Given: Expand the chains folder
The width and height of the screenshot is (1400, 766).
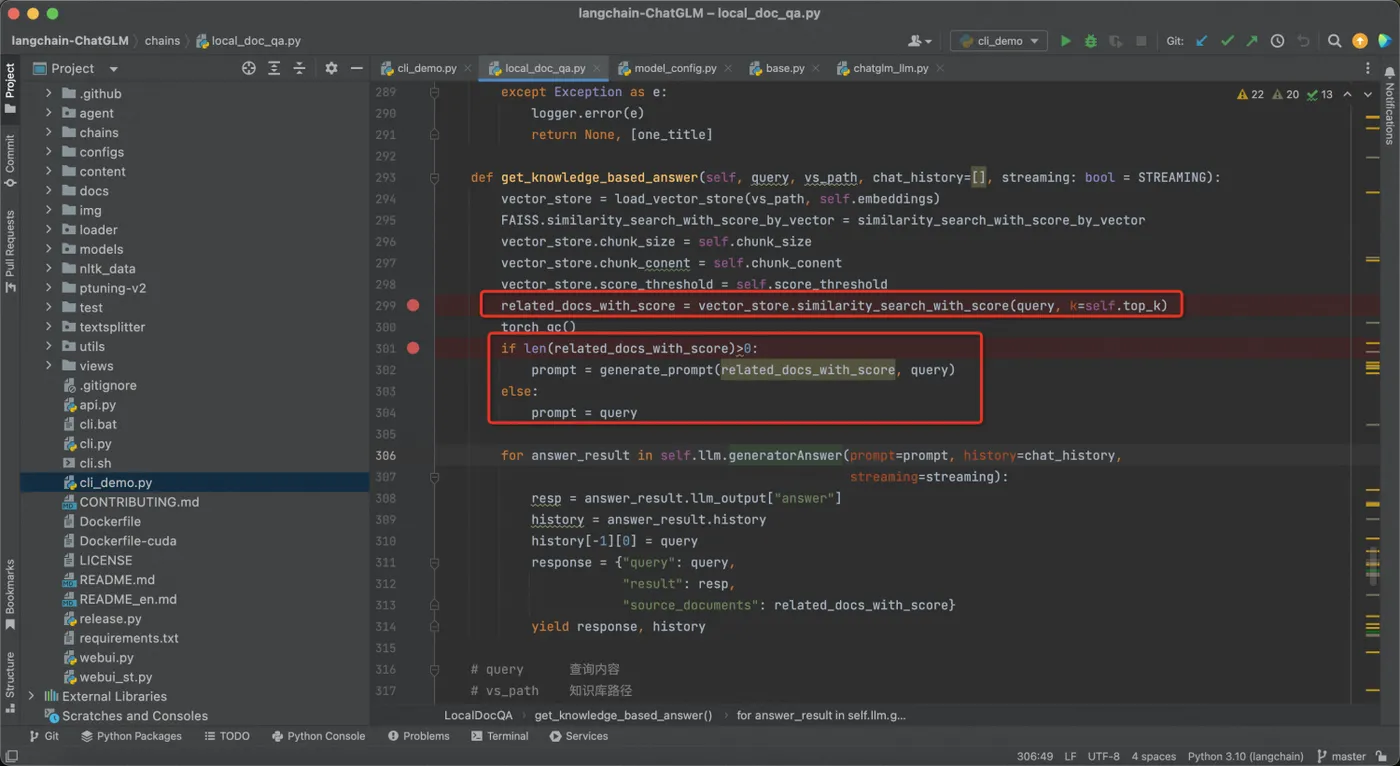Looking at the screenshot, I should pos(49,132).
